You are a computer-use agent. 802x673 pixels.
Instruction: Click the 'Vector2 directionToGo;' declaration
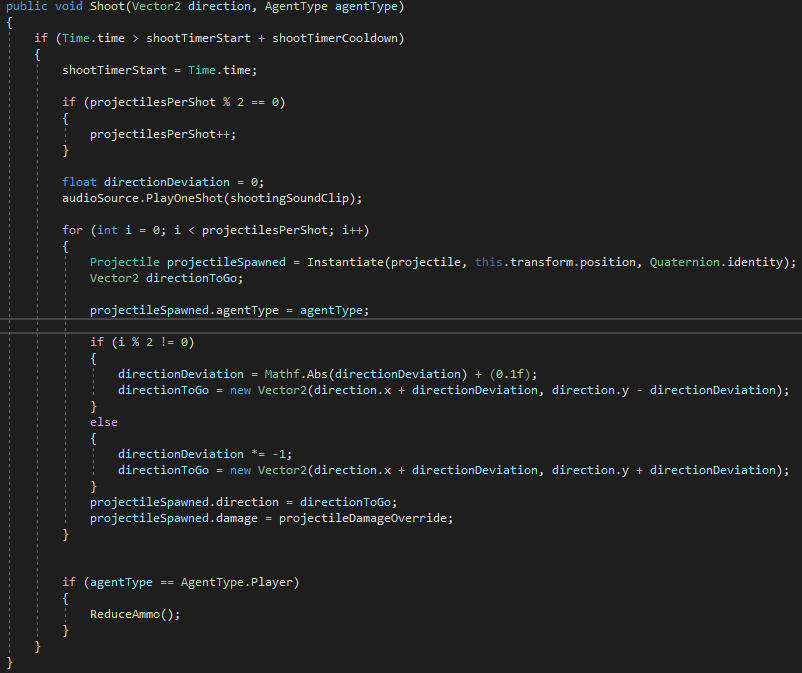click(x=167, y=278)
